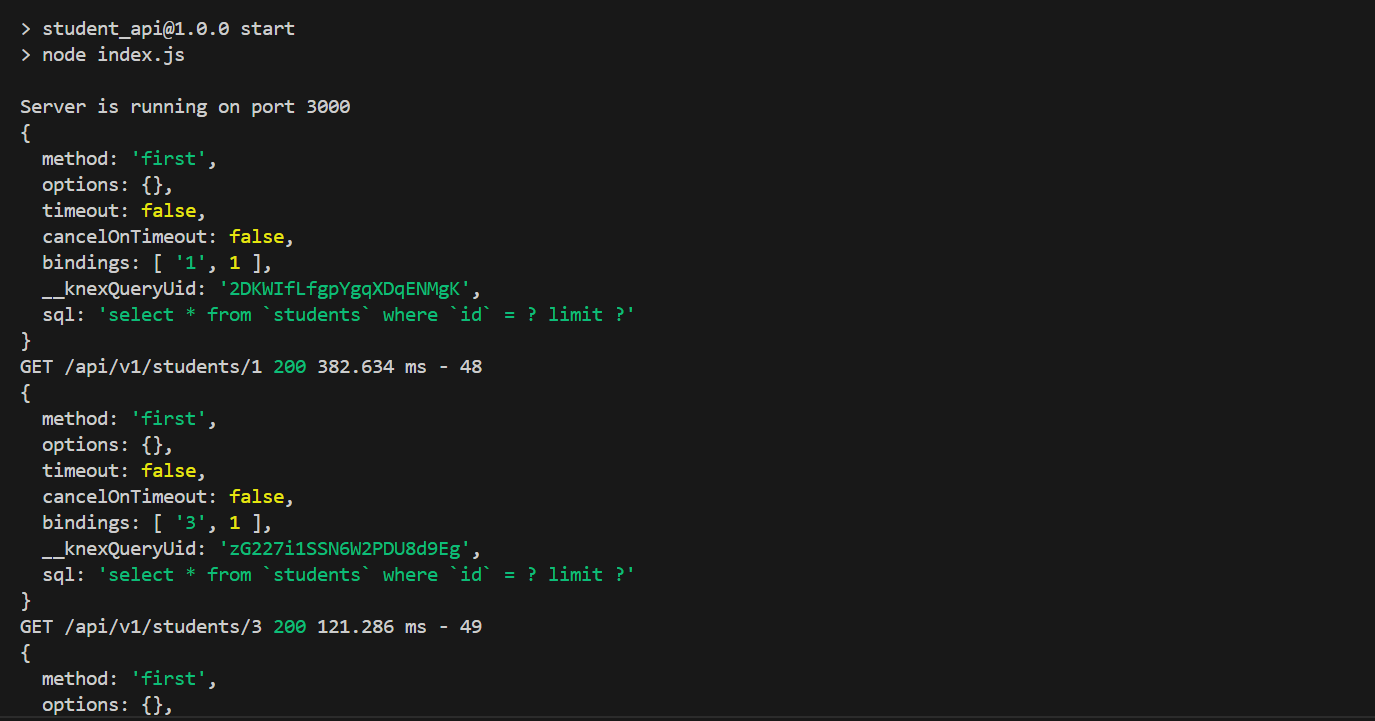Screen dimensions: 1375x721
Task: Click 'Server is running on port 3000' message
Action: pyautogui.click(x=185, y=107)
